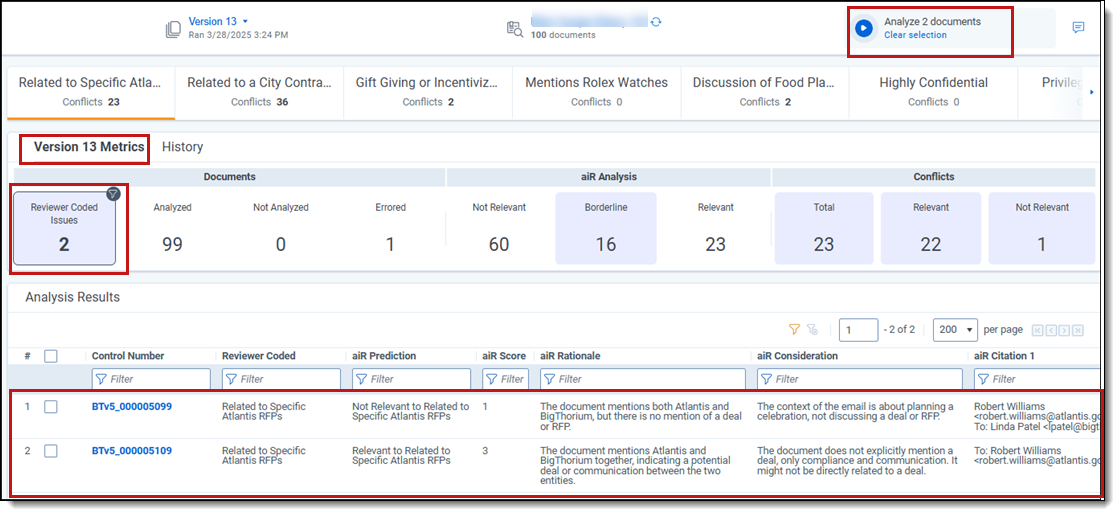1117x509 pixels.
Task: Click the Not Analyzed 0 metric
Action: pyautogui.click(x=281, y=228)
